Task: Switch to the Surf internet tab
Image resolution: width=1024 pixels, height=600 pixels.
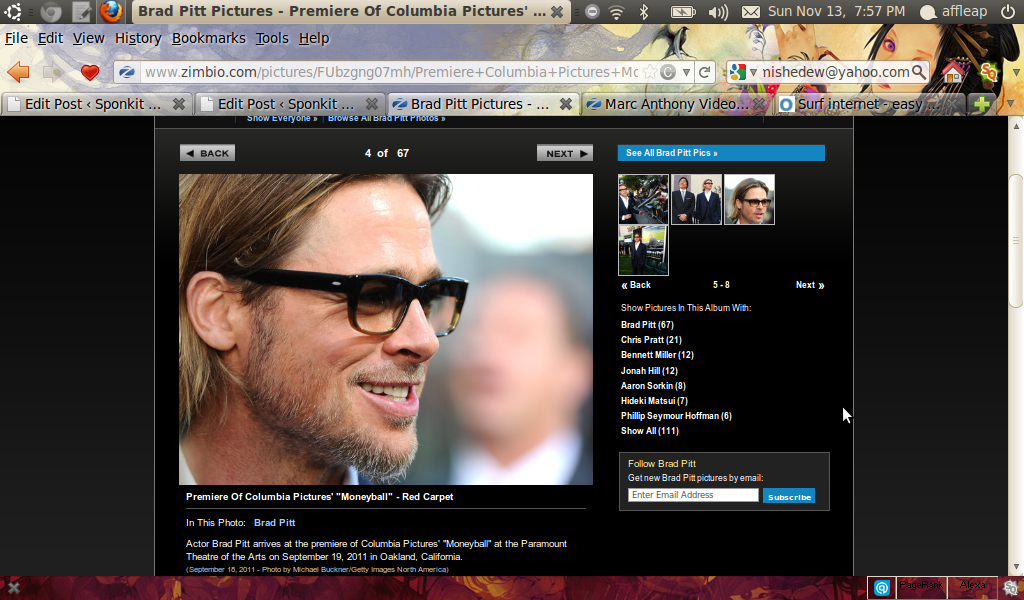Action: click(868, 104)
